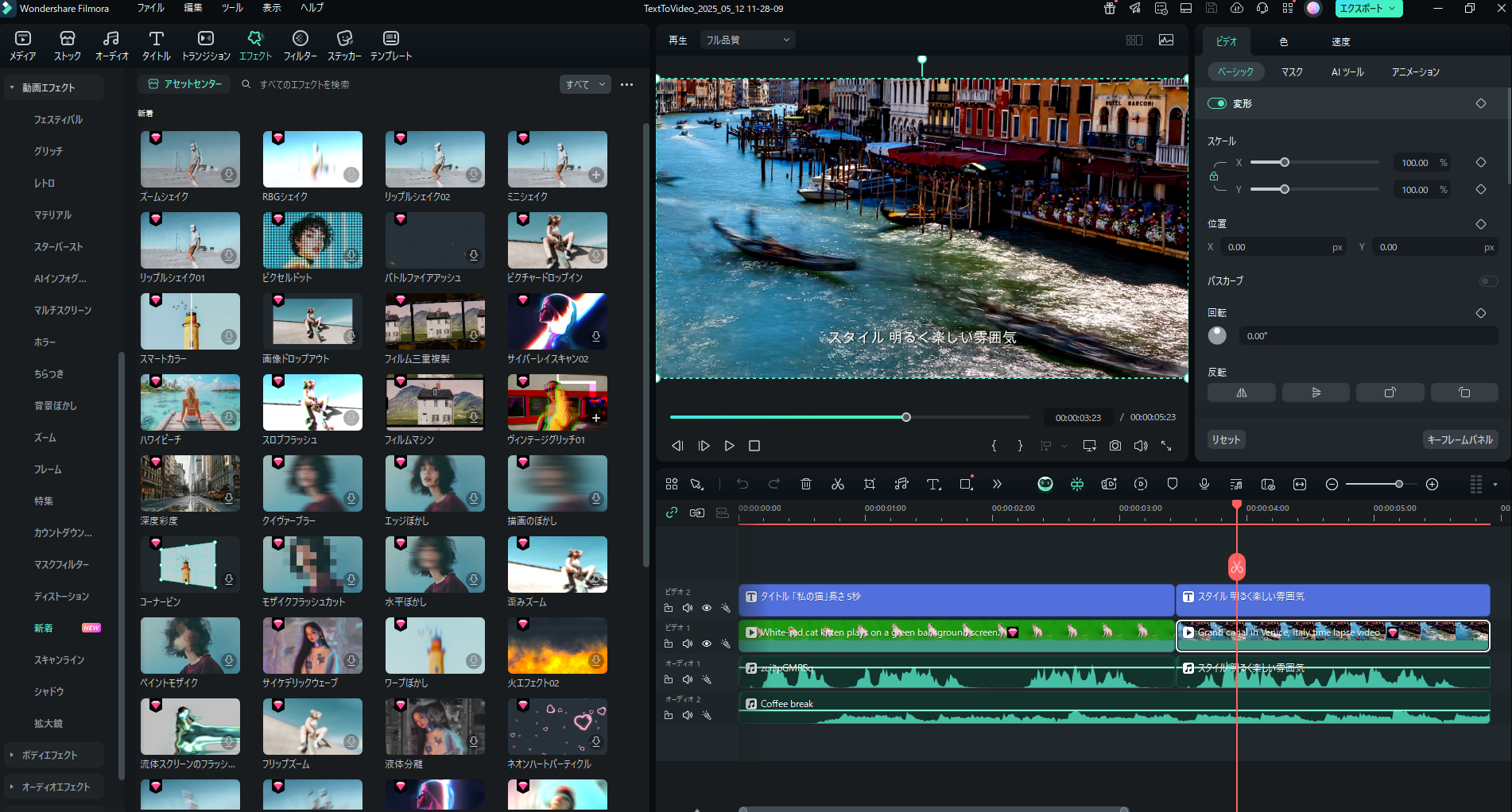Open the すべて filter dropdown
Screen dimensions: 1512x812
click(585, 84)
